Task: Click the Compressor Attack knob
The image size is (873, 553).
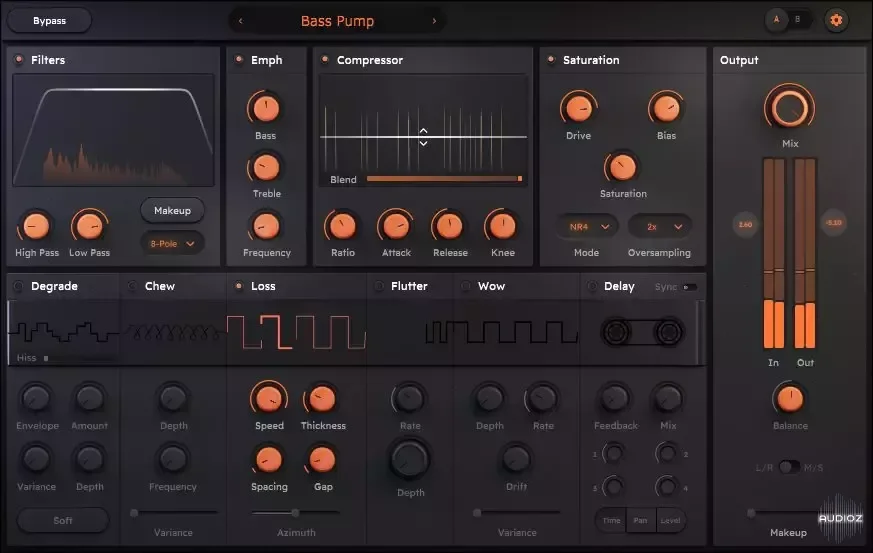Action: coord(396,226)
